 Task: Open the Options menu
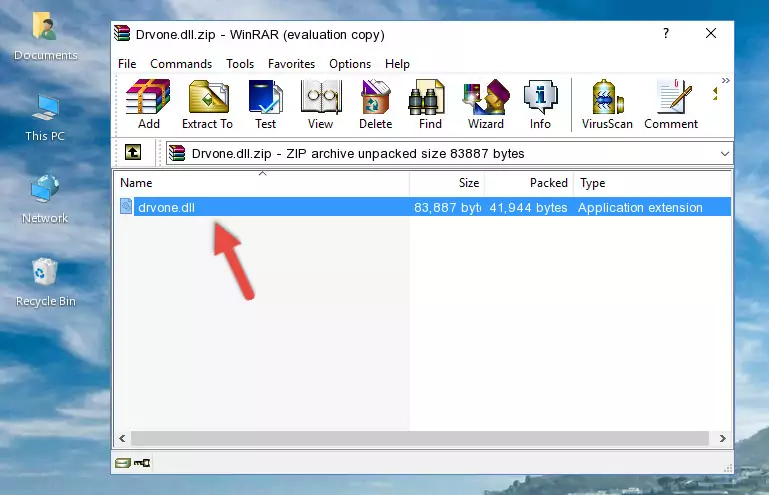350,64
